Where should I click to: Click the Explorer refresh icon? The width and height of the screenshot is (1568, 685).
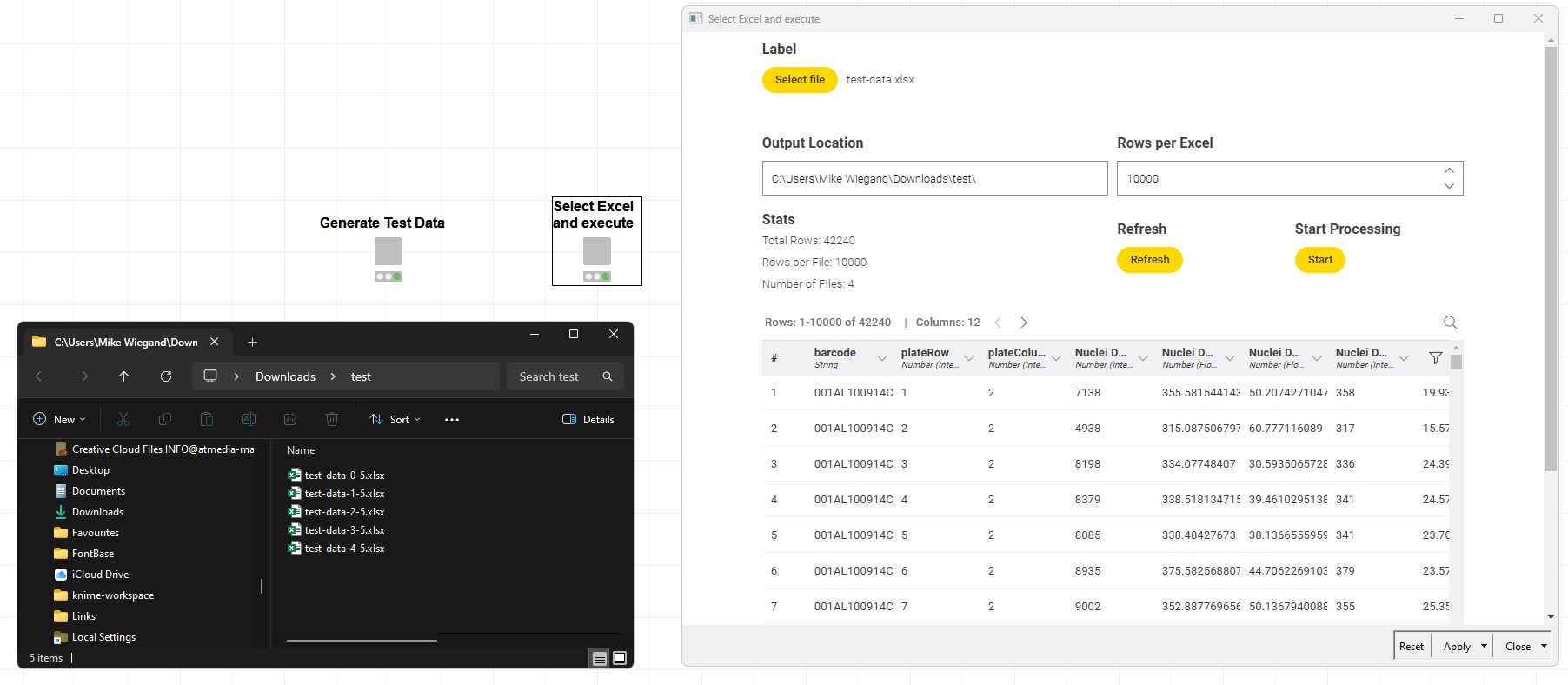tap(166, 376)
